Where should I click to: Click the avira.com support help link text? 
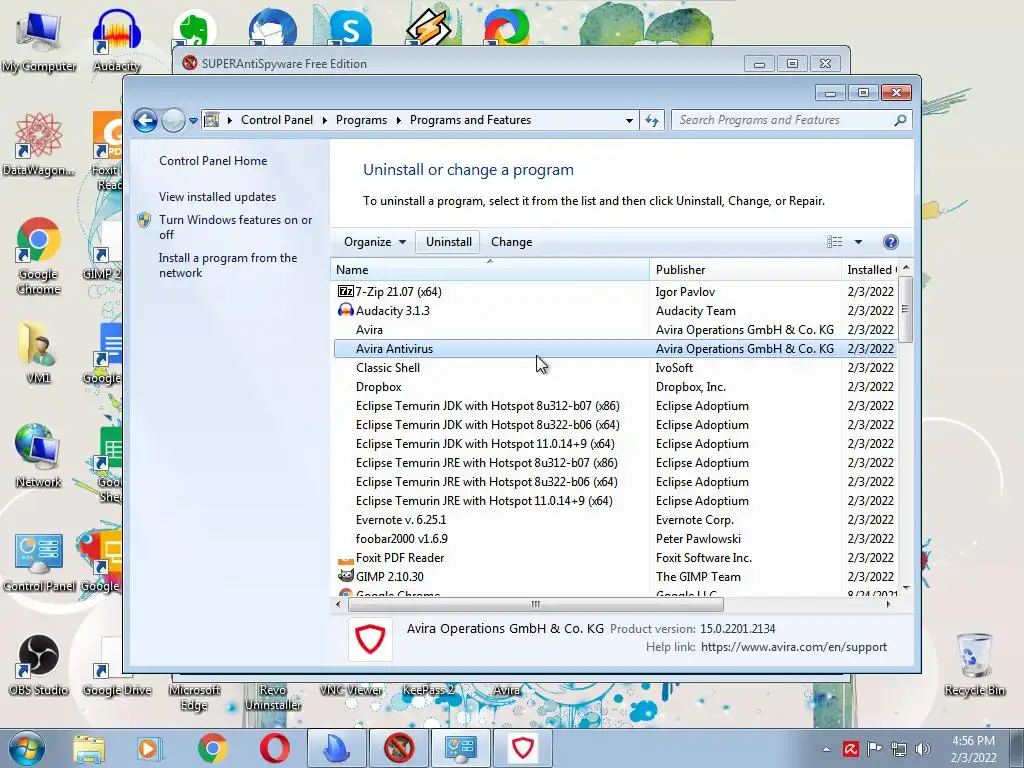coord(793,647)
